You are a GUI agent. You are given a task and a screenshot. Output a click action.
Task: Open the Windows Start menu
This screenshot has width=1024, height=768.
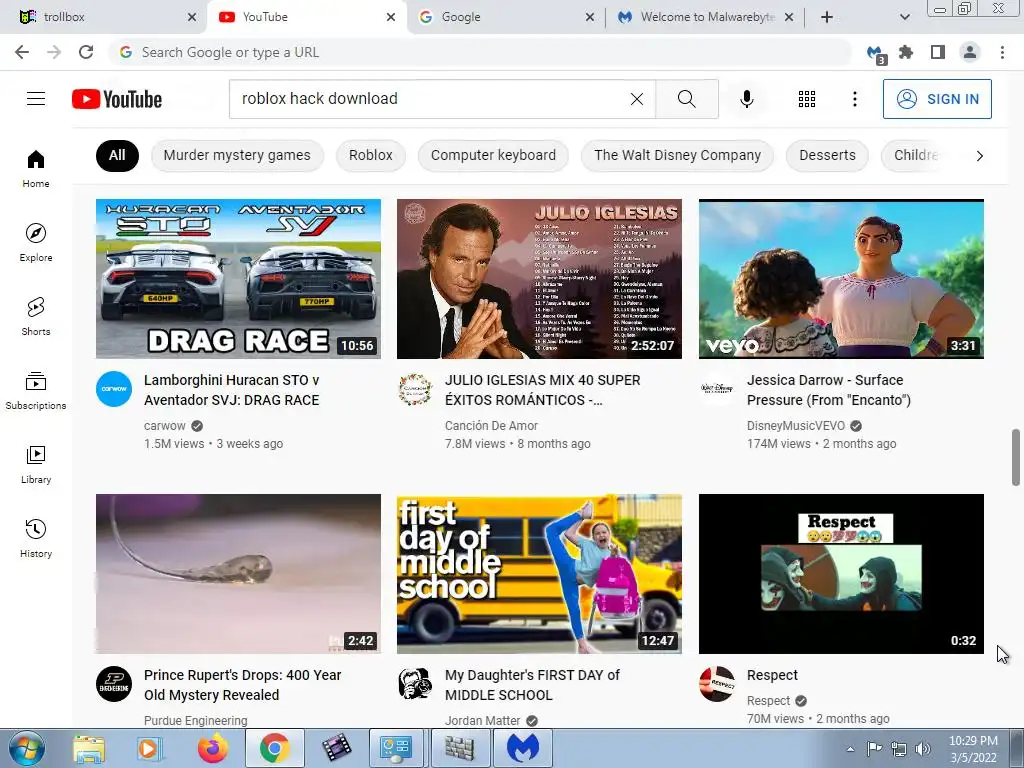27,748
